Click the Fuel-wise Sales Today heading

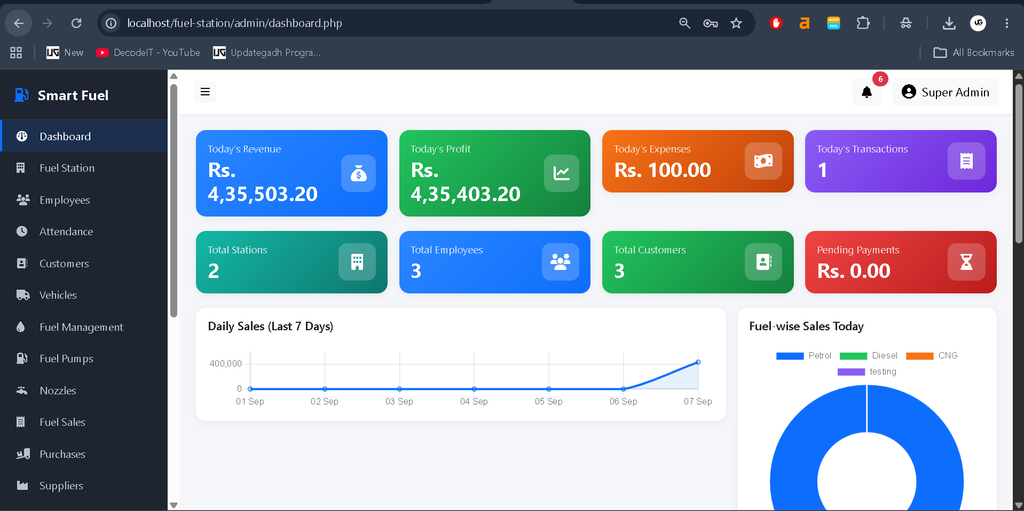tap(807, 326)
